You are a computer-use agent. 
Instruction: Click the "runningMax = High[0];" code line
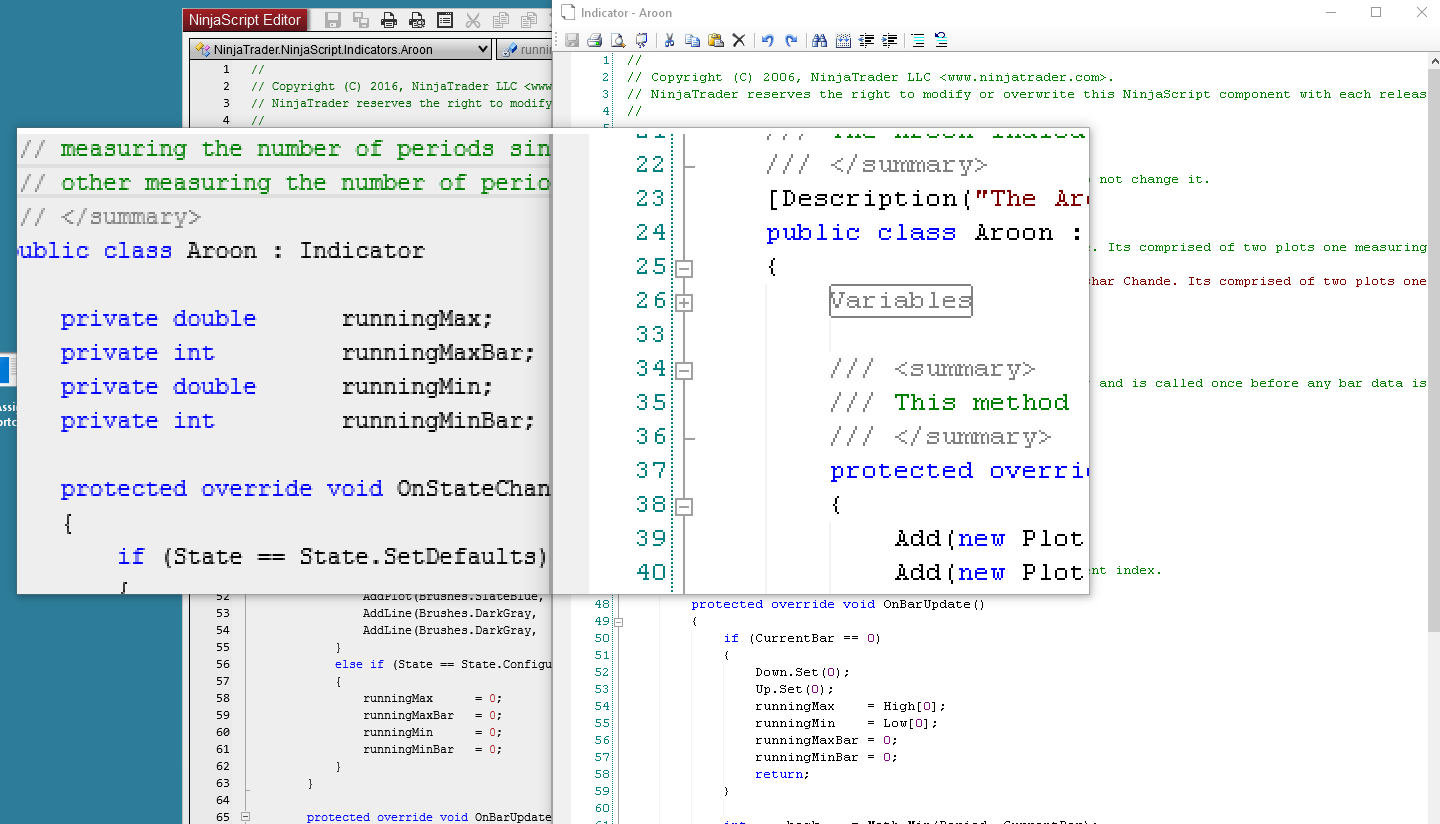tap(850, 706)
